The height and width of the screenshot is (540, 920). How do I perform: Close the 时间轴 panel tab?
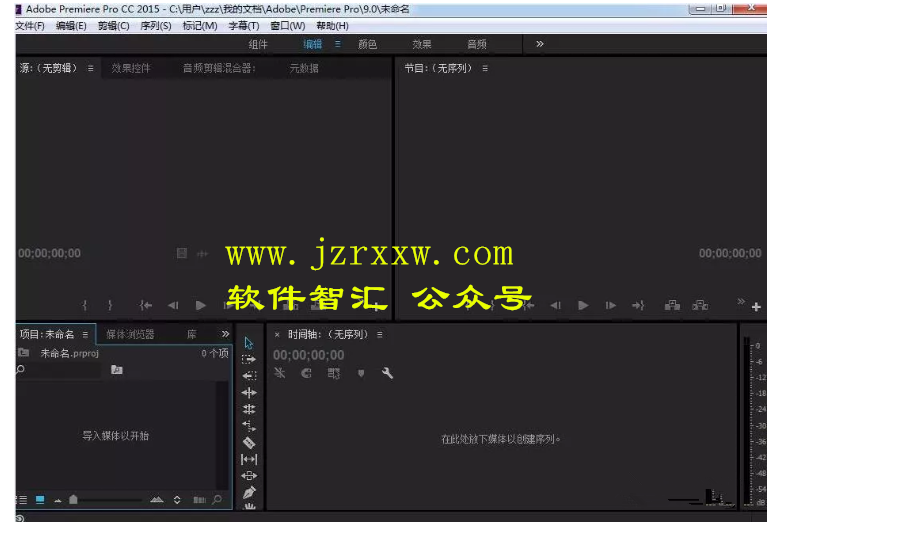277,335
